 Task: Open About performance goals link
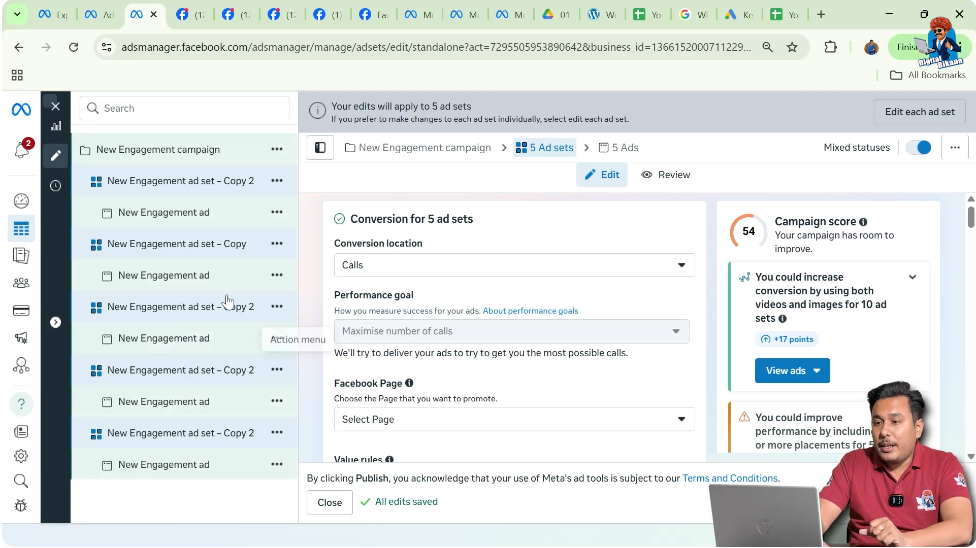(530, 311)
